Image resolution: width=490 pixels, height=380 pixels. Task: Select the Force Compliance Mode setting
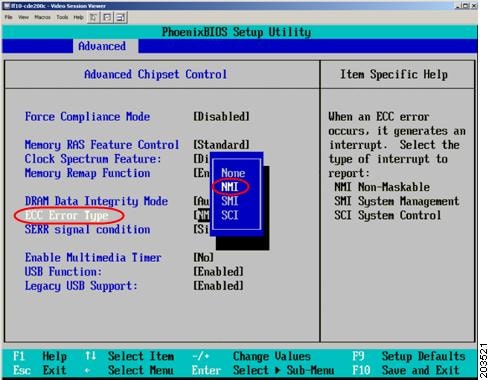click(x=87, y=117)
